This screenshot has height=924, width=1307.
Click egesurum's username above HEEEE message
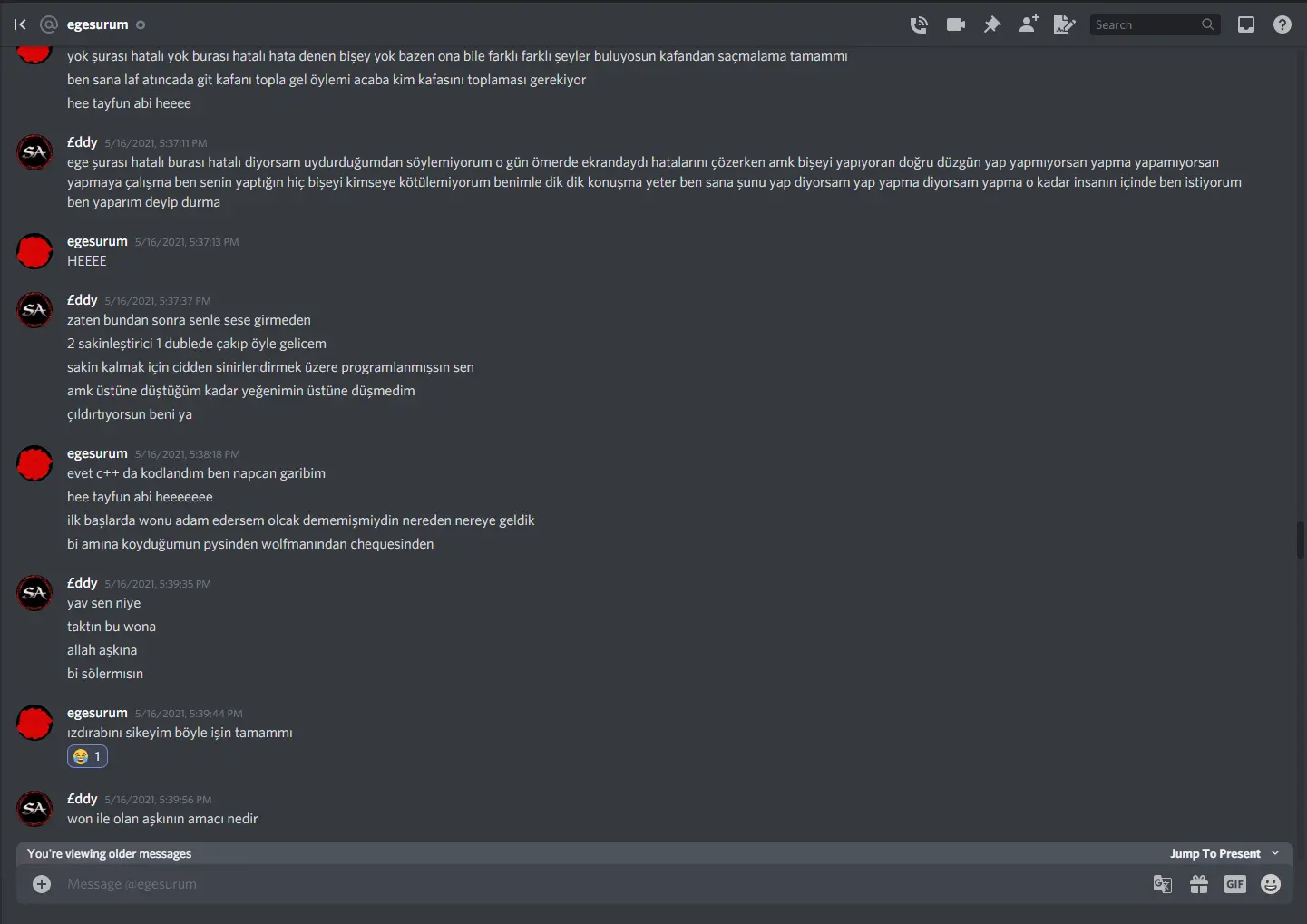(x=97, y=241)
